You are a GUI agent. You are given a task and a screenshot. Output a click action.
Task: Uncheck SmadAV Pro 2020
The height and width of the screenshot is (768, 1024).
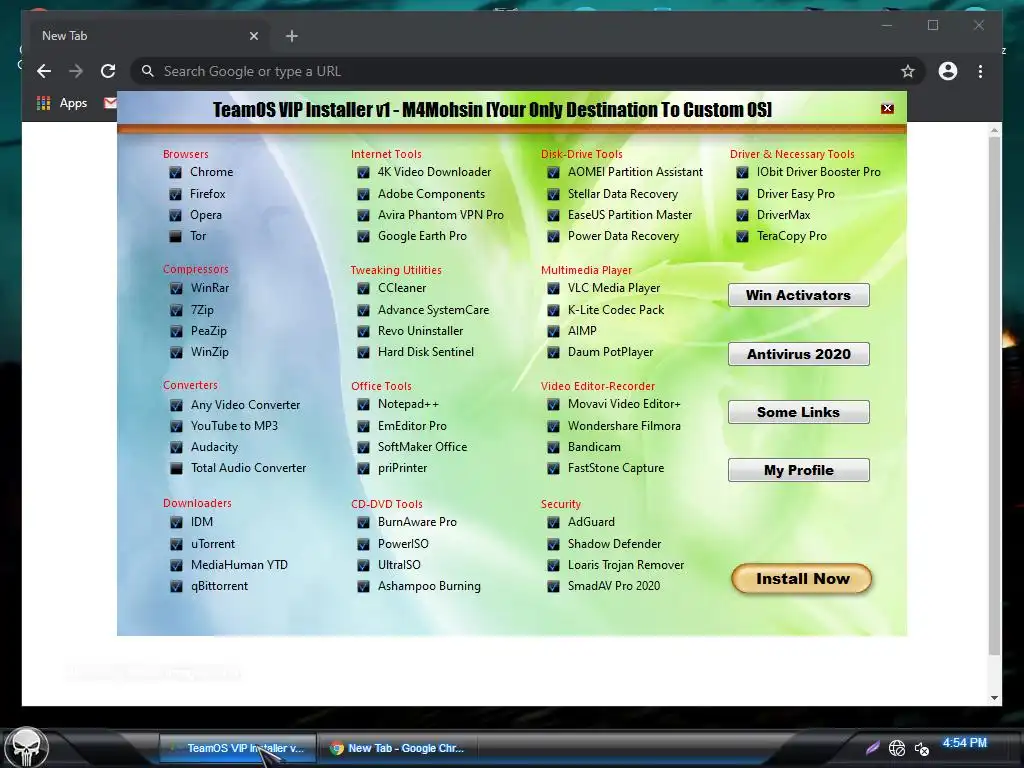pyautogui.click(x=553, y=586)
